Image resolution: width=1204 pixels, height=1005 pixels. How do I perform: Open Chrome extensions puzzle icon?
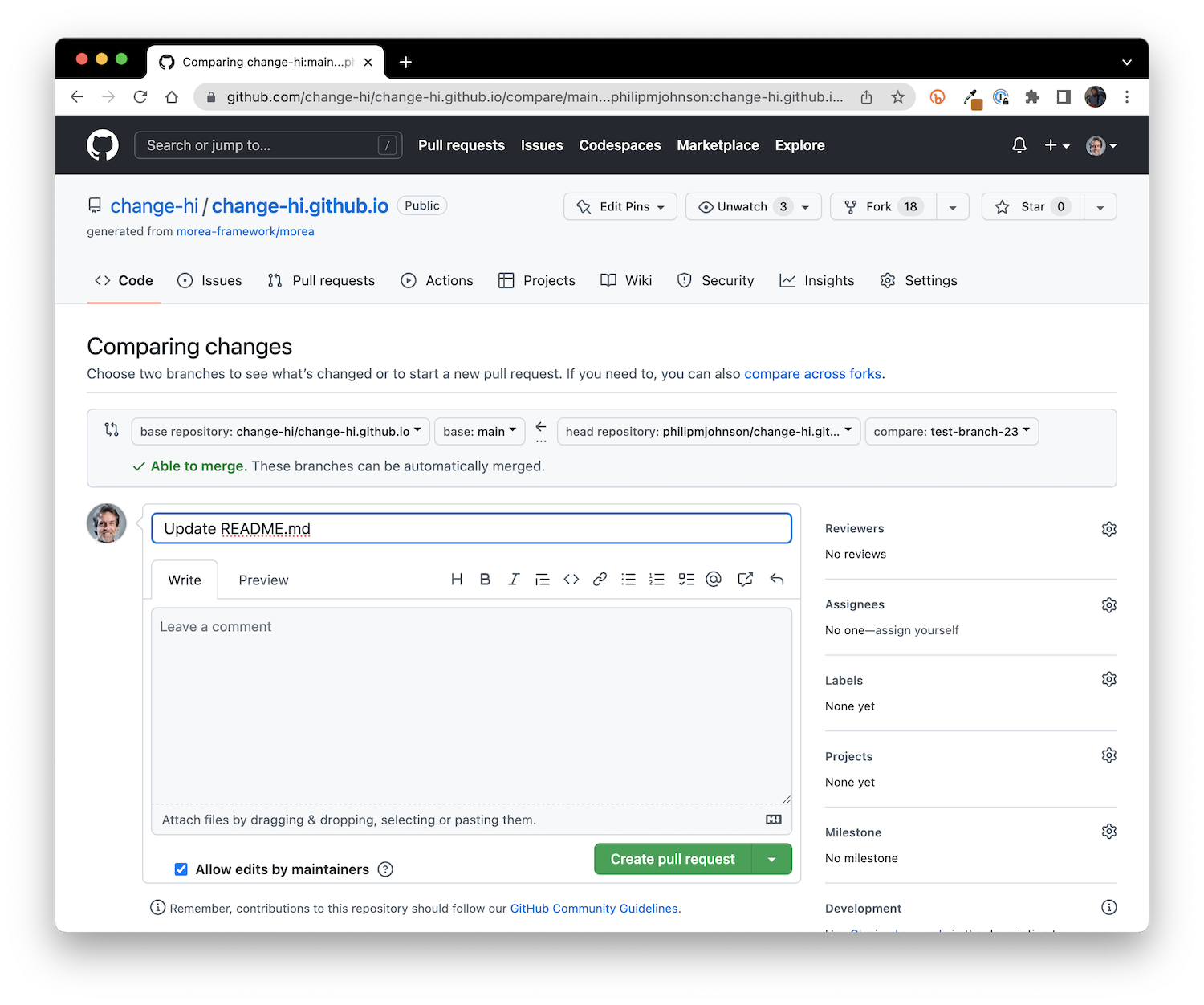point(1032,97)
